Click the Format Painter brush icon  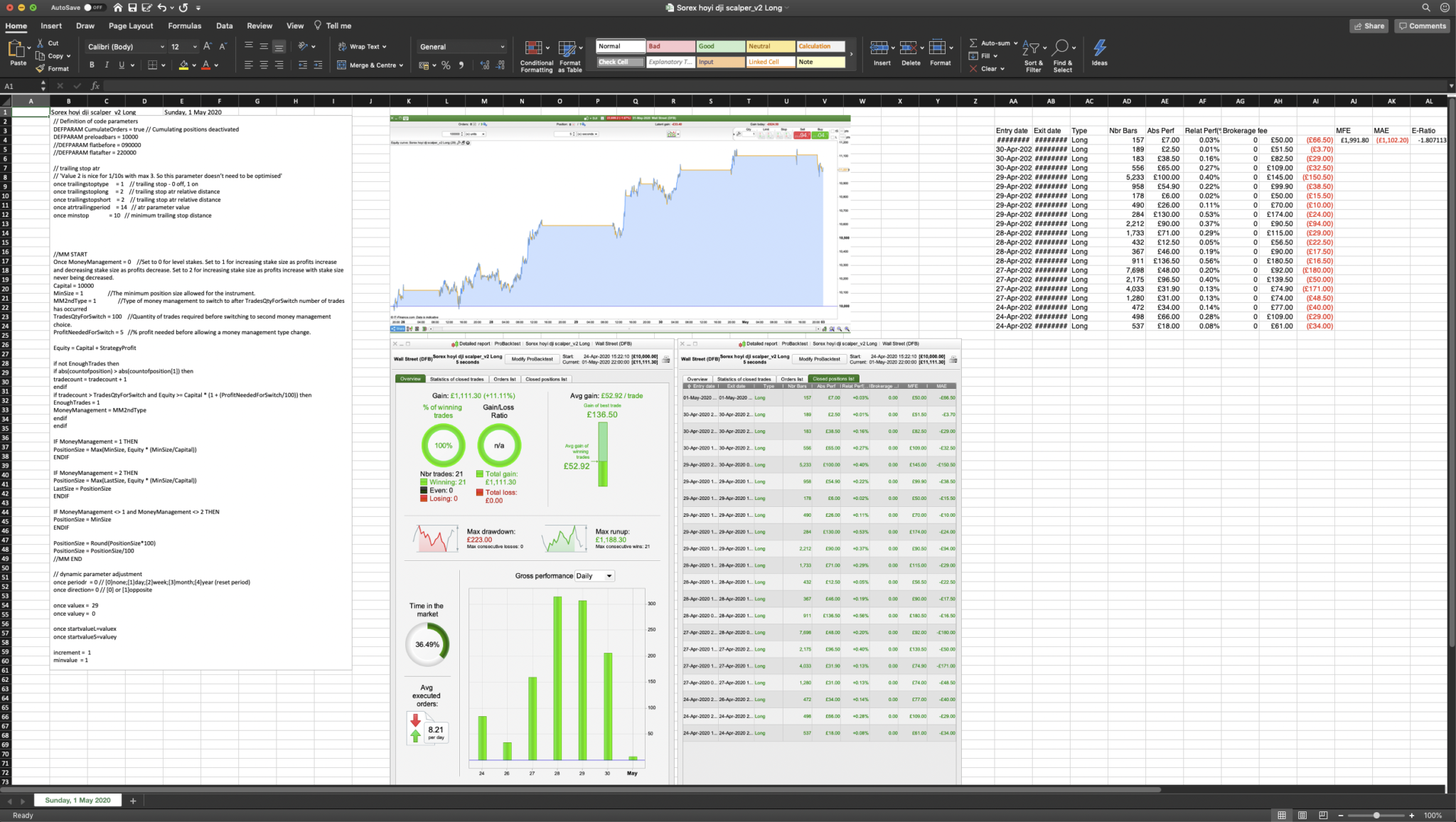coord(41,69)
